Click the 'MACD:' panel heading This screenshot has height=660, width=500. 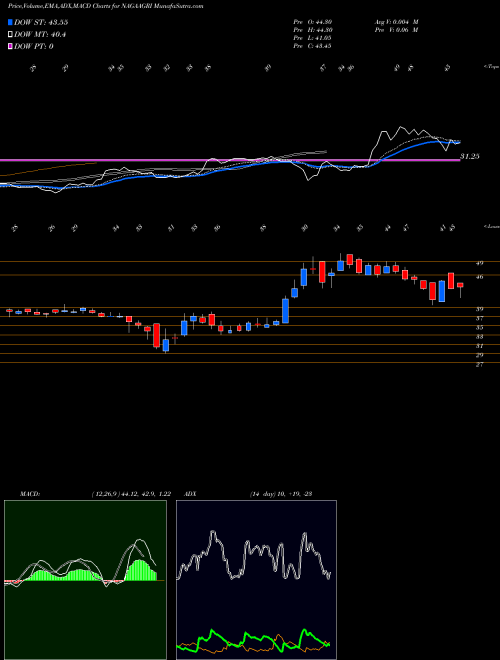30,494
